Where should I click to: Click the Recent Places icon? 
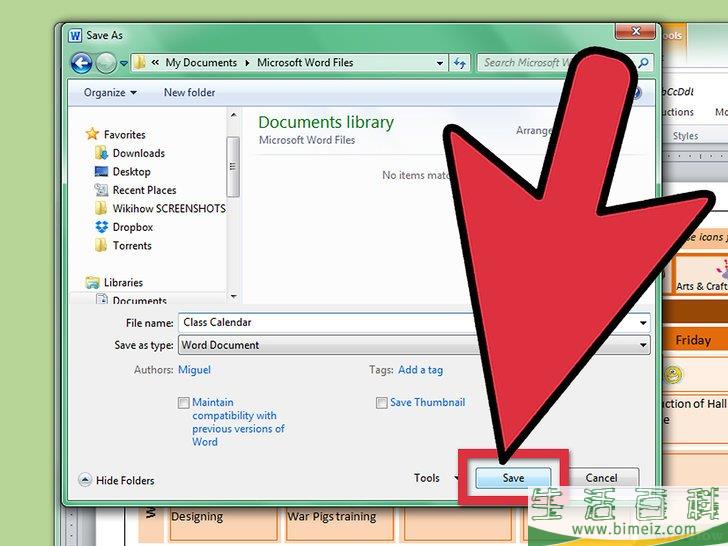click(101, 189)
